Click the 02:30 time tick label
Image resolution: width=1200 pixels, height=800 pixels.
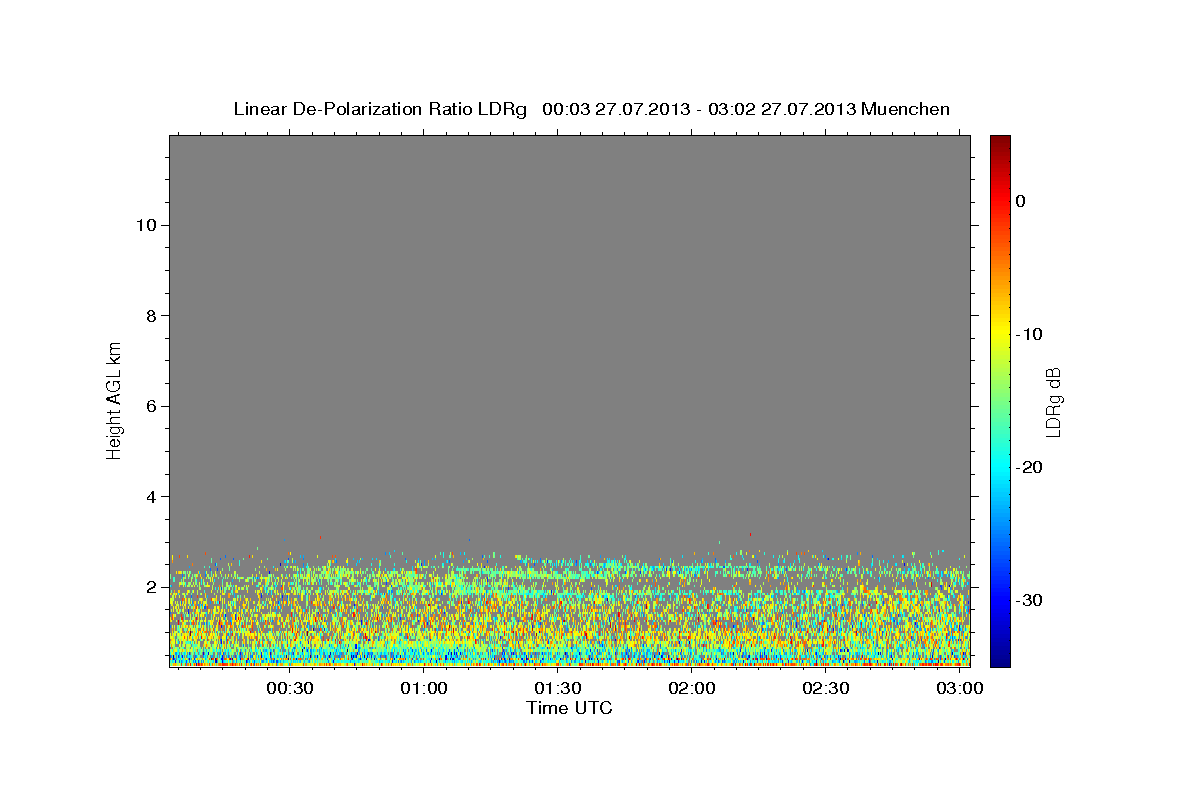tap(826, 689)
